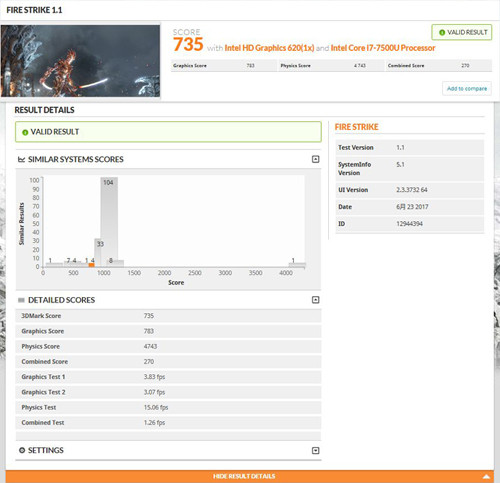This screenshot has height=483, width=500.
Task: Click the Graphics Score summary cell
Action: 224,66
